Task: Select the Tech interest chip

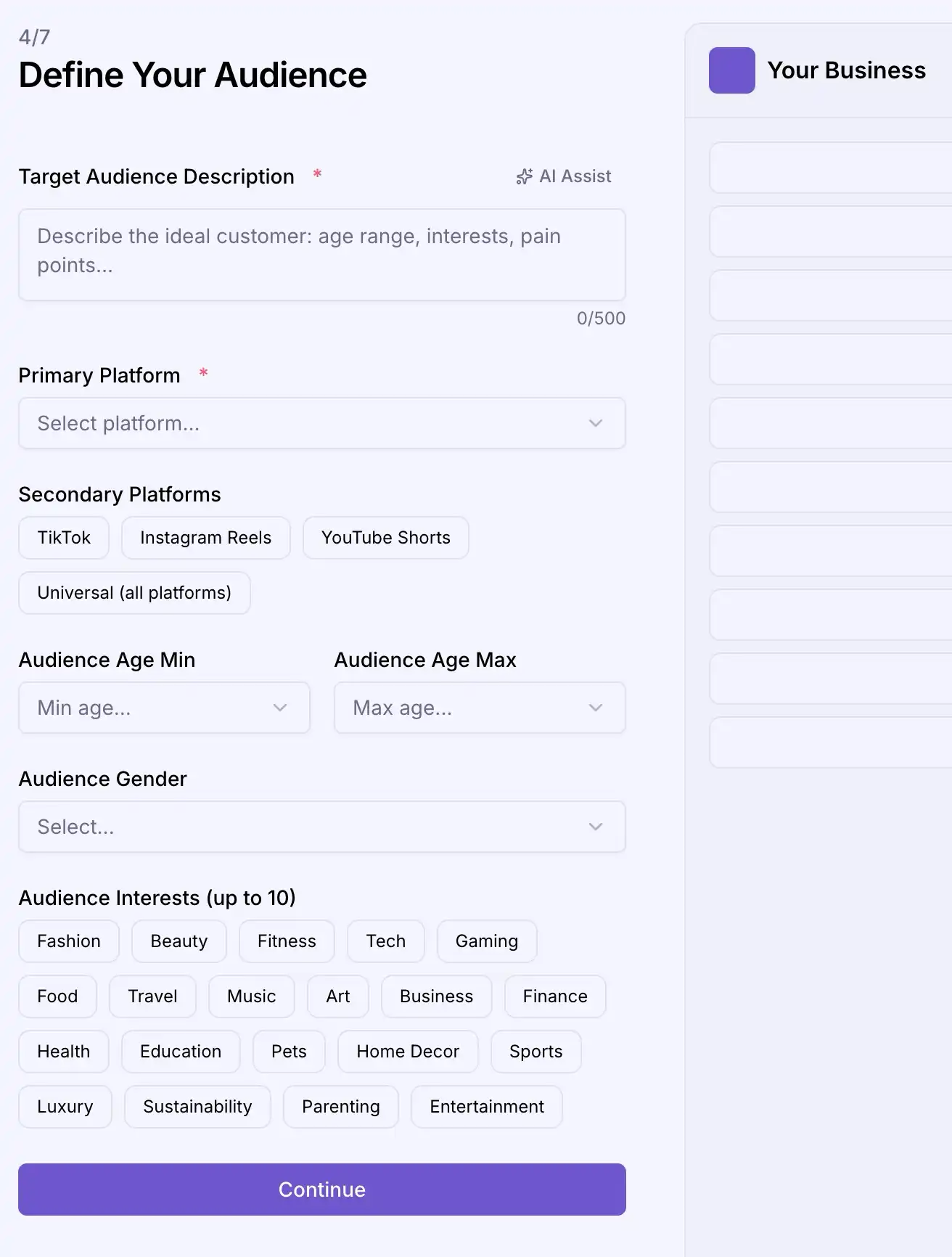Action: (x=386, y=941)
